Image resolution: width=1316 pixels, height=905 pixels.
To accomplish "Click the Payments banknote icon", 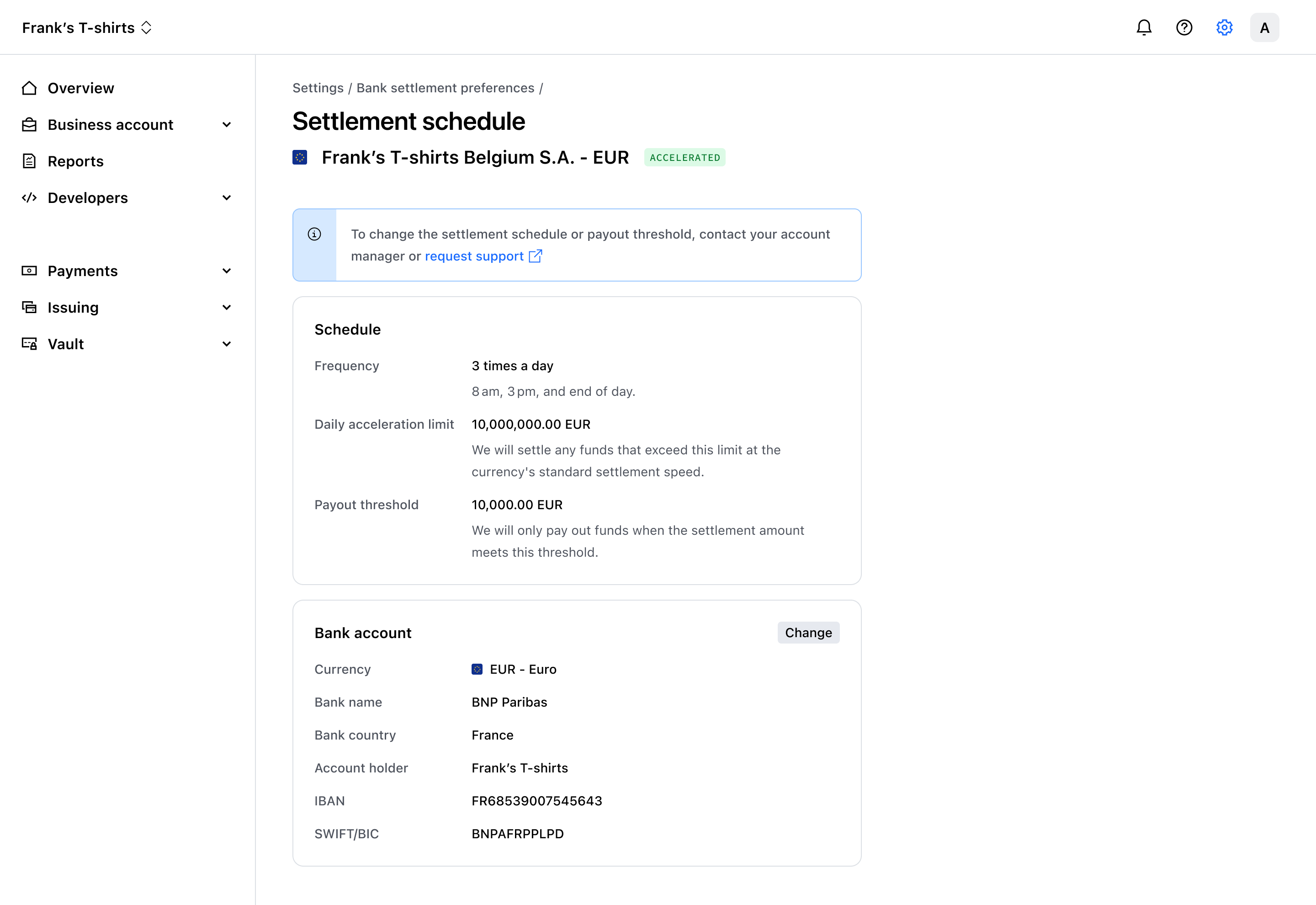I will [x=29, y=271].
